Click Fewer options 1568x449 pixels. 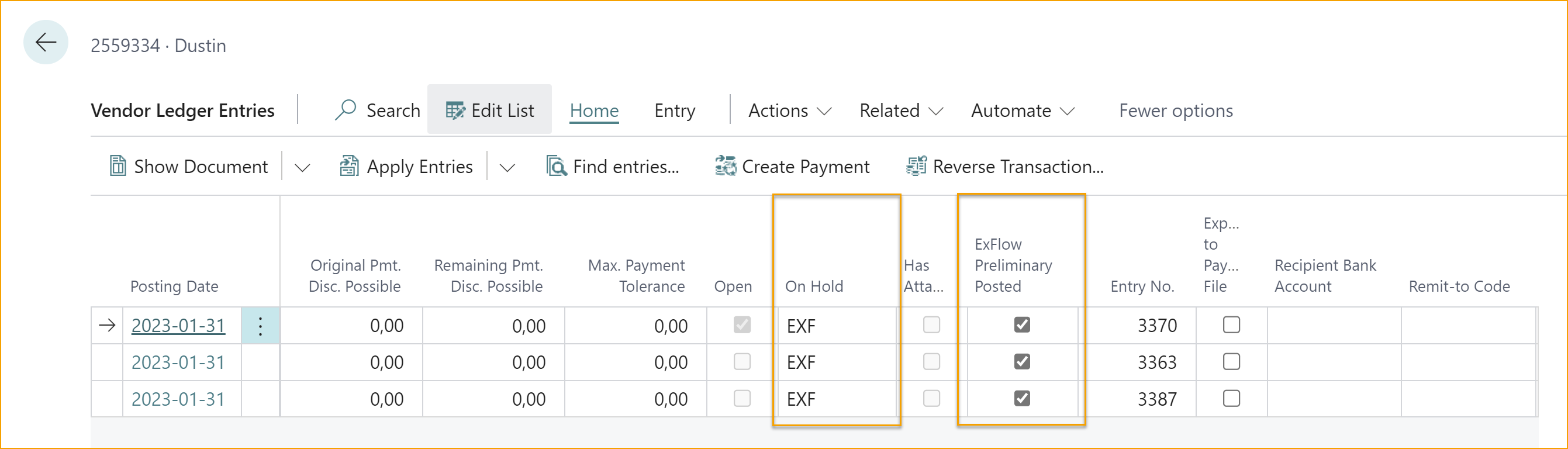click(x=1175, y=110)
